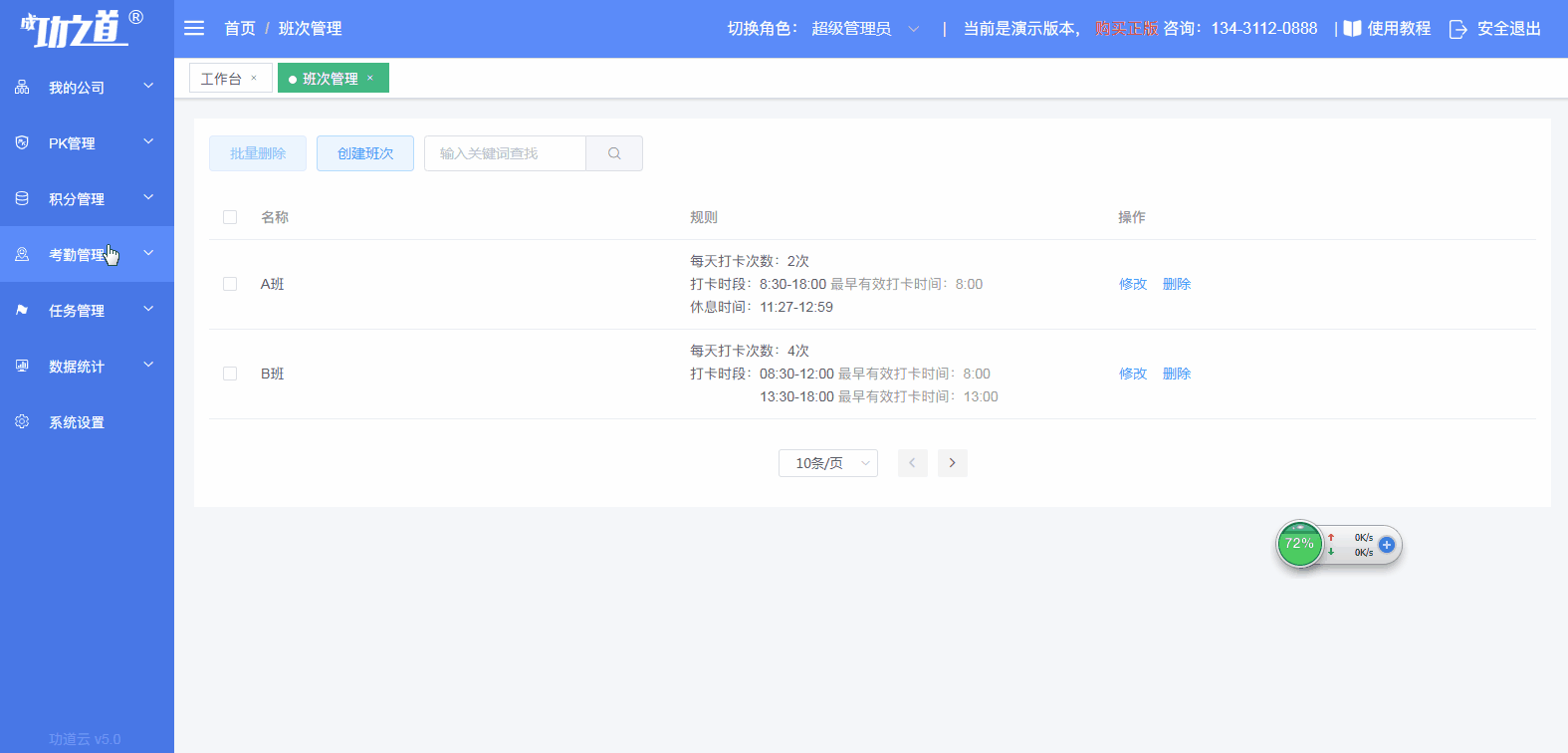Open 我的公司 sidebar menu
This screenshot has width=1568, height=753.
tap(87, 88)
